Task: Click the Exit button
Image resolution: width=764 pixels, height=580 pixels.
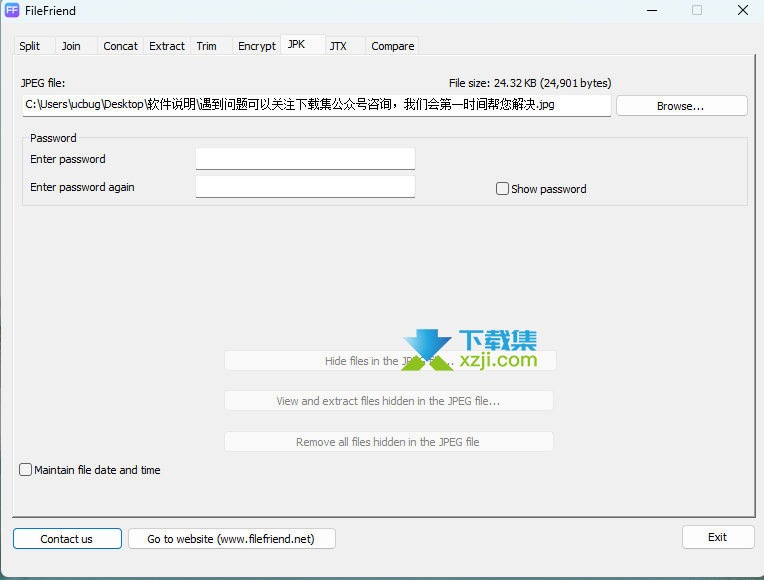Action: pos(718,537)
